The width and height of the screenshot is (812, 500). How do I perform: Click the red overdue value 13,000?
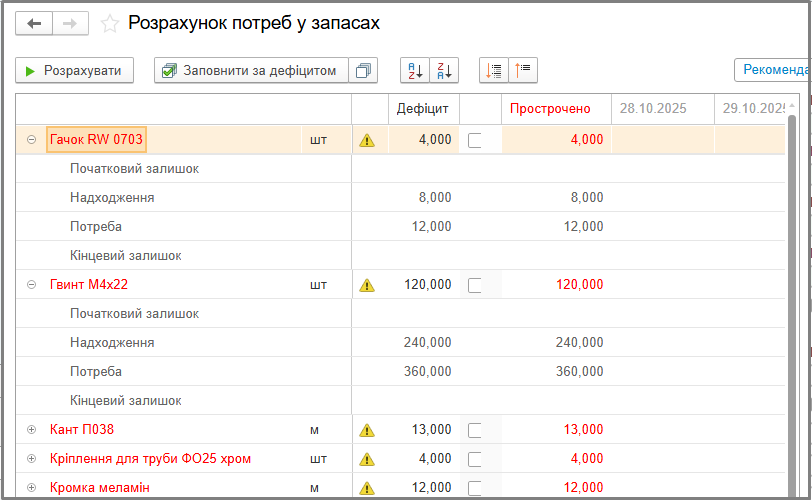(x=583, y=430)
